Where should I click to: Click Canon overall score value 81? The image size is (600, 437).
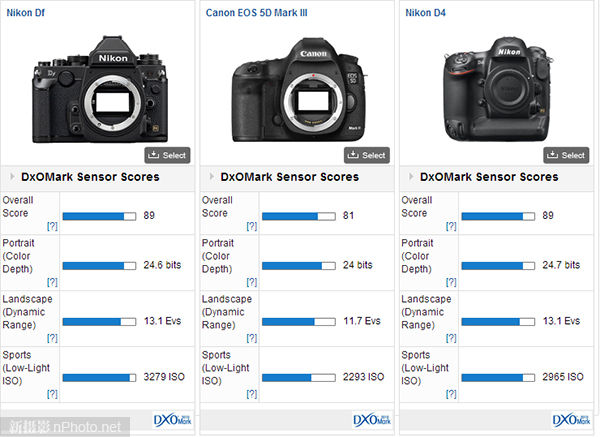348,215
